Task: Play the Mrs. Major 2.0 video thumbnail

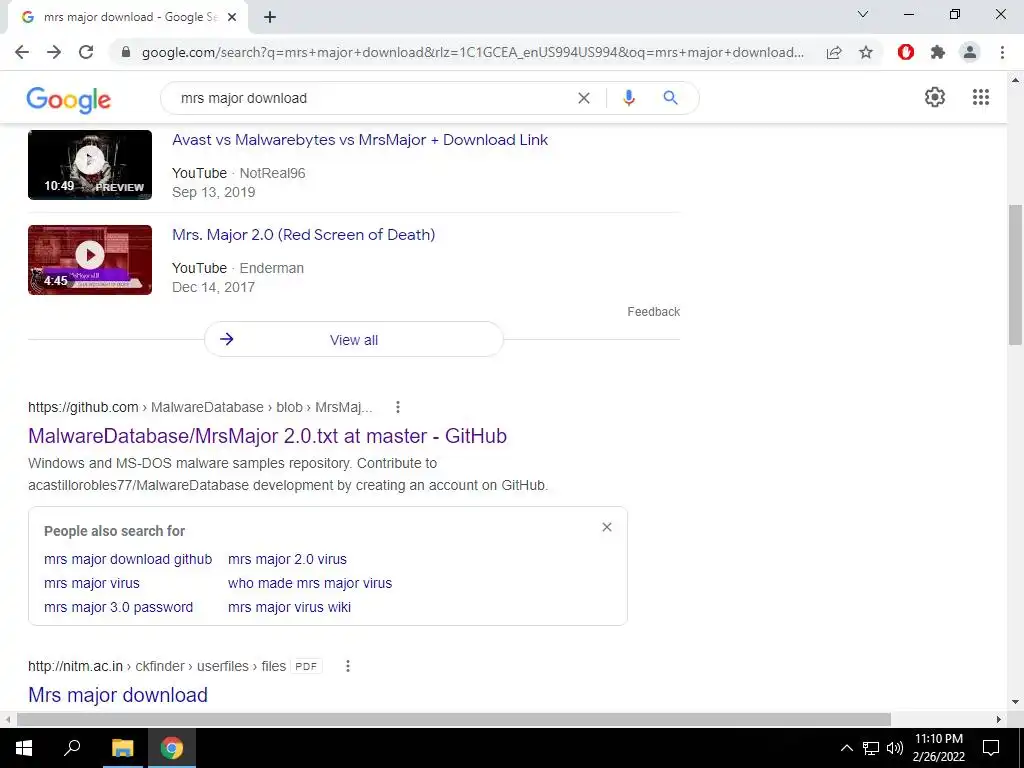Action: (x=90, y=260)
